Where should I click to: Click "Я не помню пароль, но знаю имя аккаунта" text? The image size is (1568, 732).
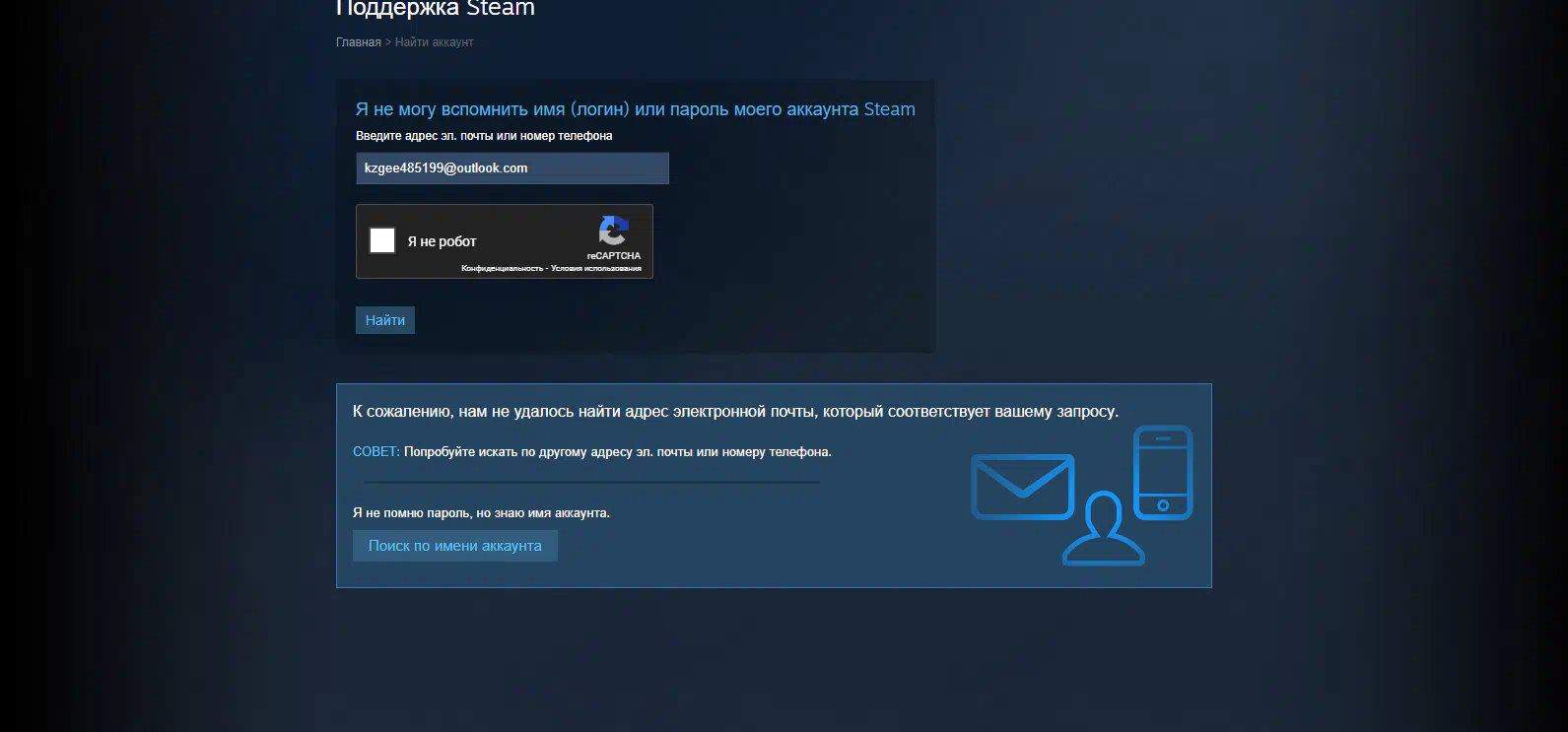(481, 513)
